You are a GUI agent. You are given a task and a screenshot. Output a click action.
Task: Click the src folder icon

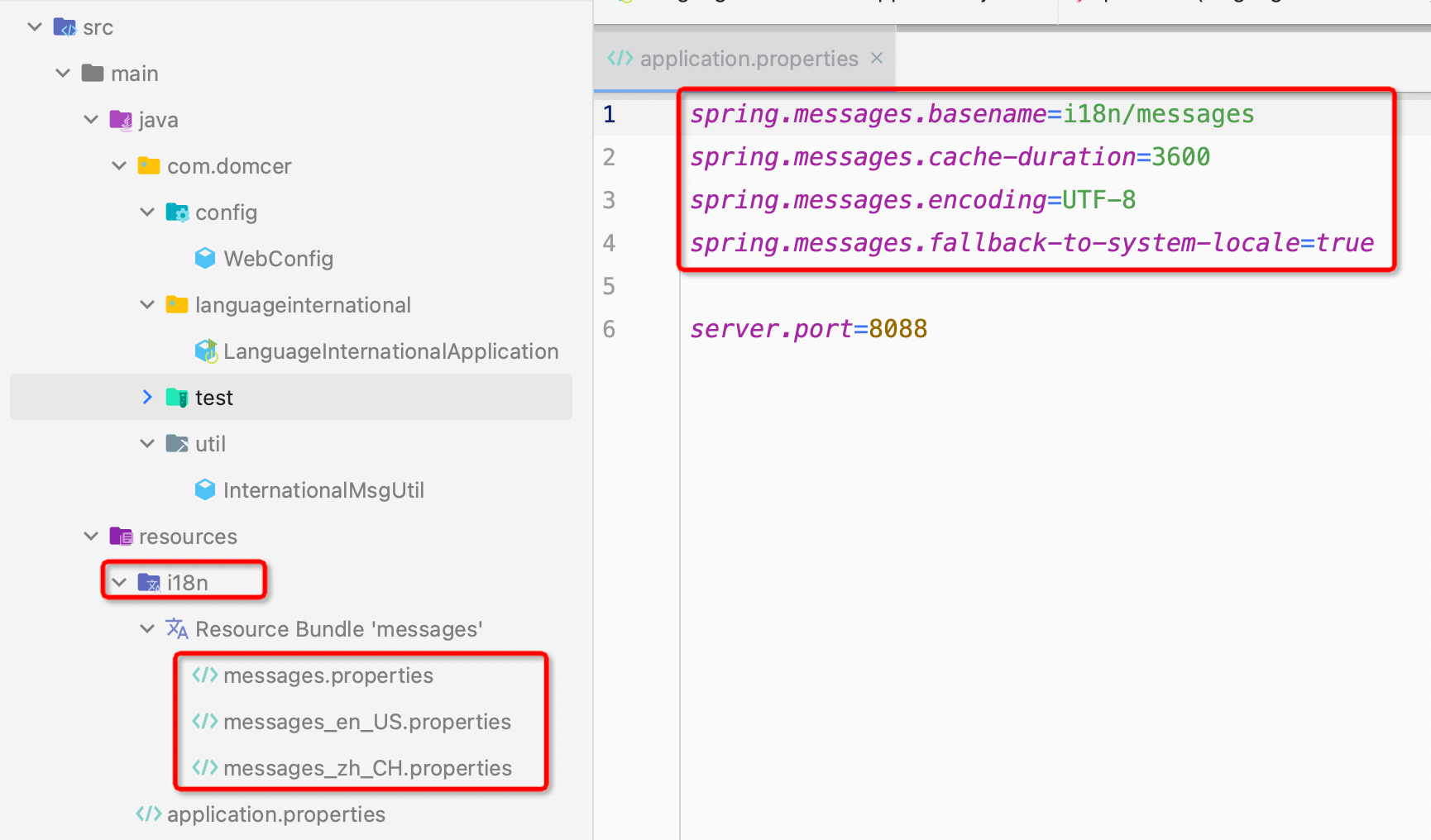[x=65, y=27]
